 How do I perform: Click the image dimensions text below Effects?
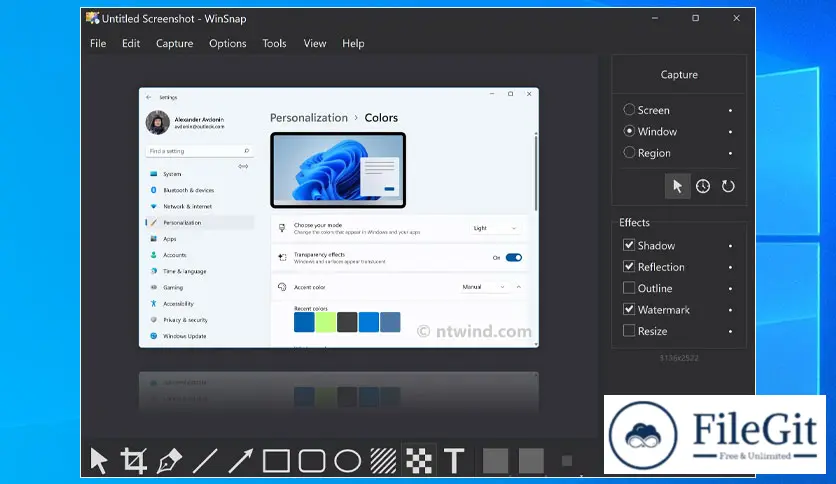[679, 358]
